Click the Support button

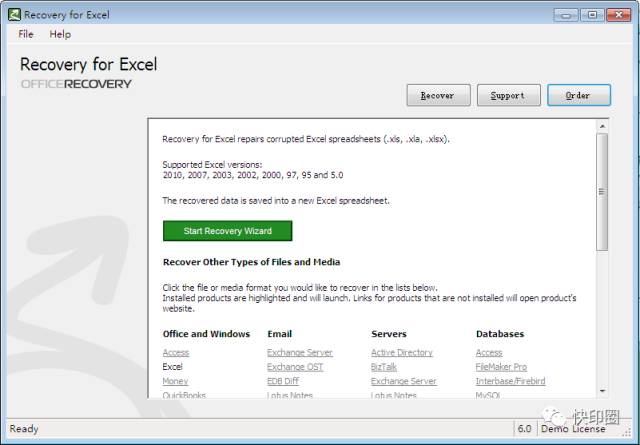[x=509, y=95]
